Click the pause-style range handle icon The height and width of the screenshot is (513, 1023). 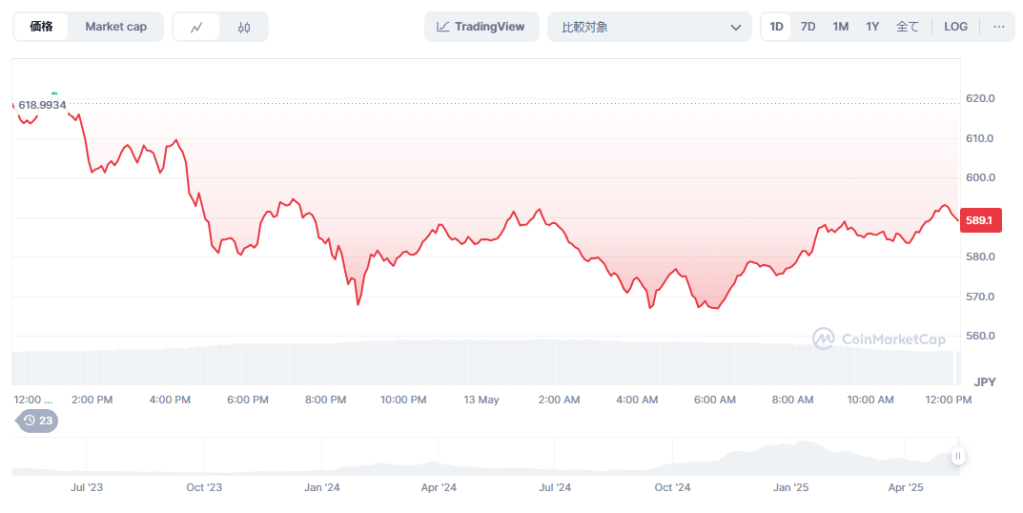click(x=958, y=456)
